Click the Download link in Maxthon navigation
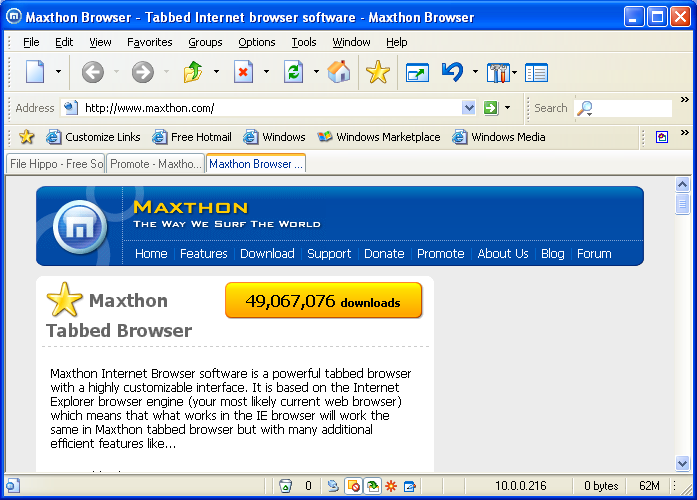Viewport: 697px width, 500px height. pos(267,254)
